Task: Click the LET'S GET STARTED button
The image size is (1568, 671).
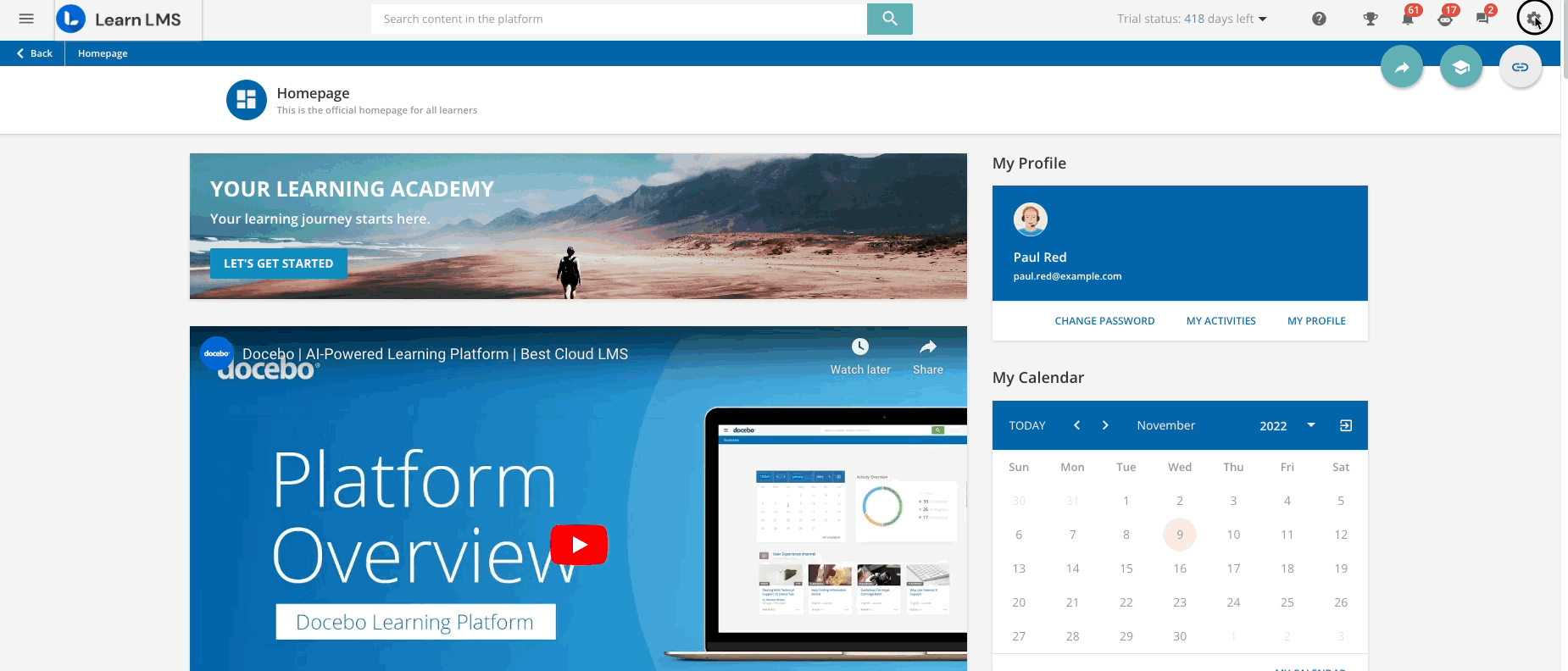Action: tap(279, 263)
